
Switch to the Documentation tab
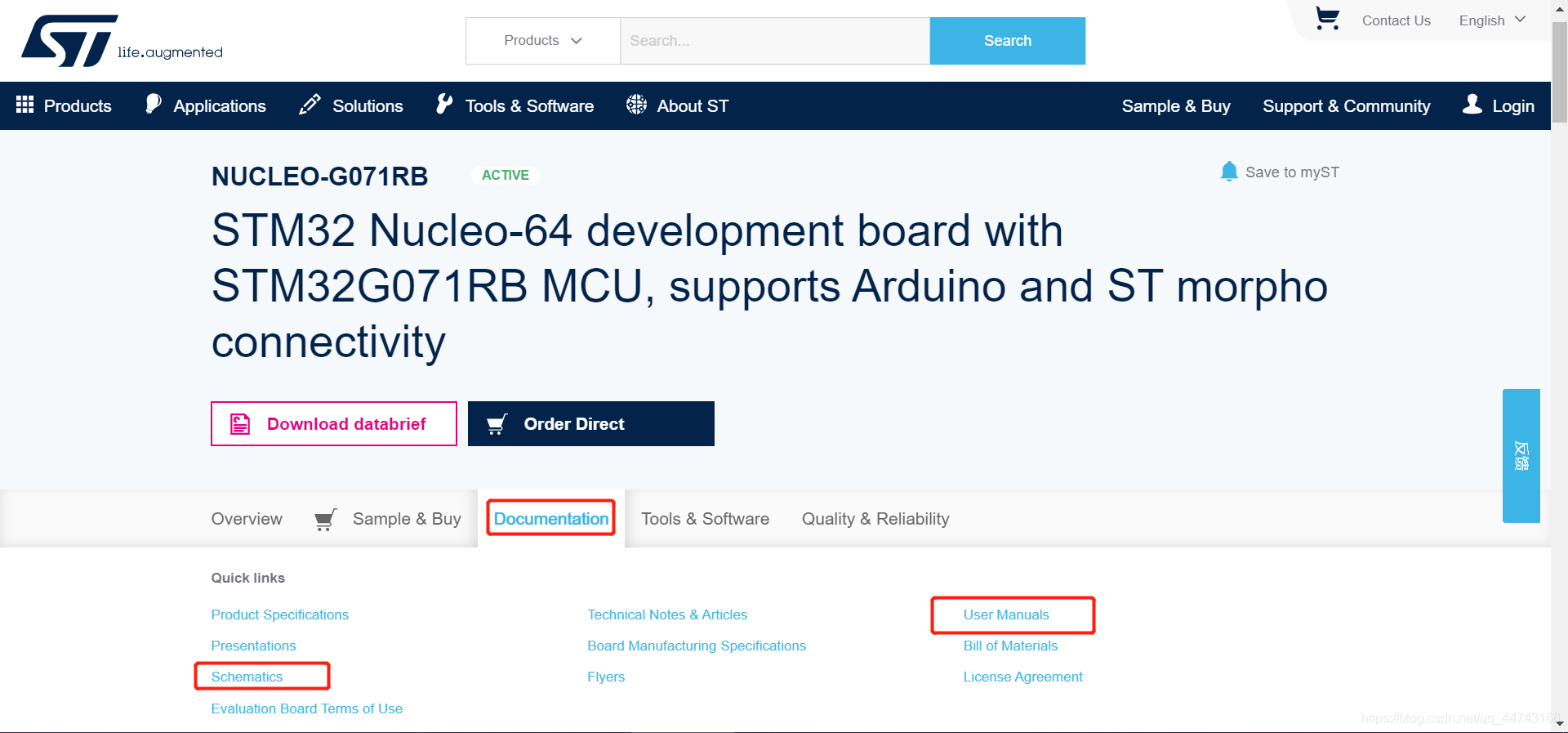click(x=551, y=518)
